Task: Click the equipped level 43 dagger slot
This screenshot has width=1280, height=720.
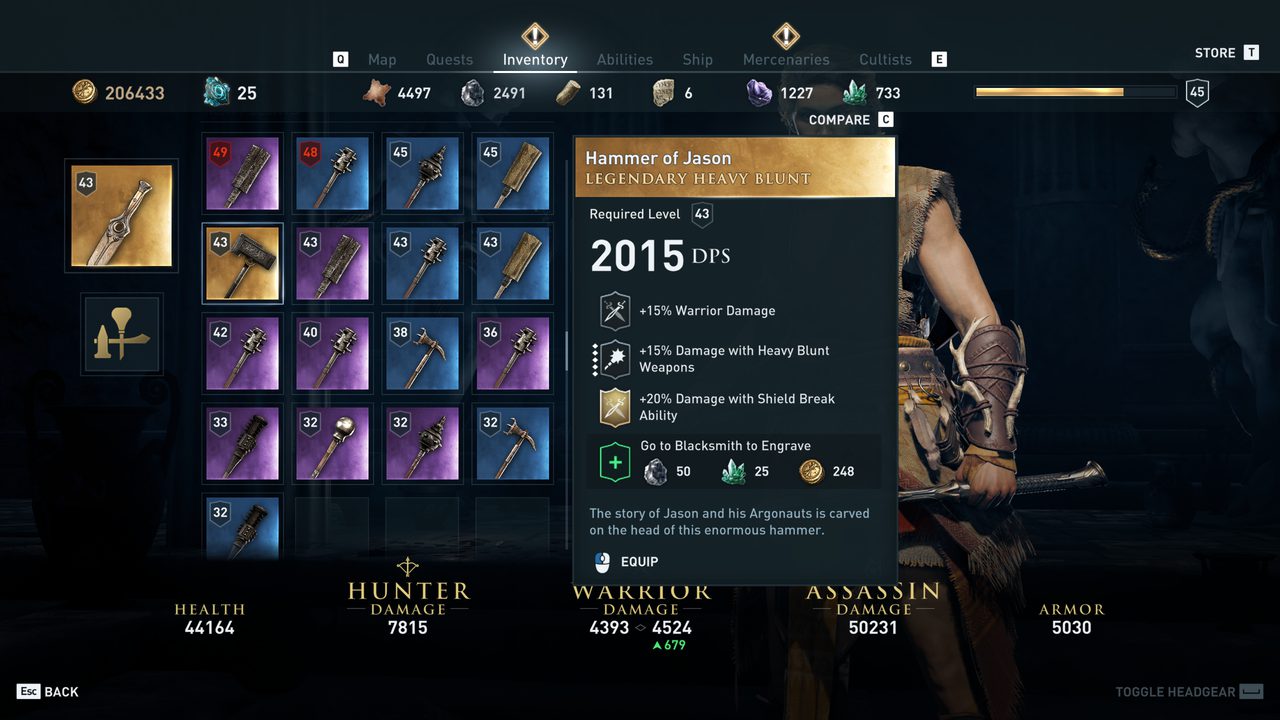Action: coord(122,216)
